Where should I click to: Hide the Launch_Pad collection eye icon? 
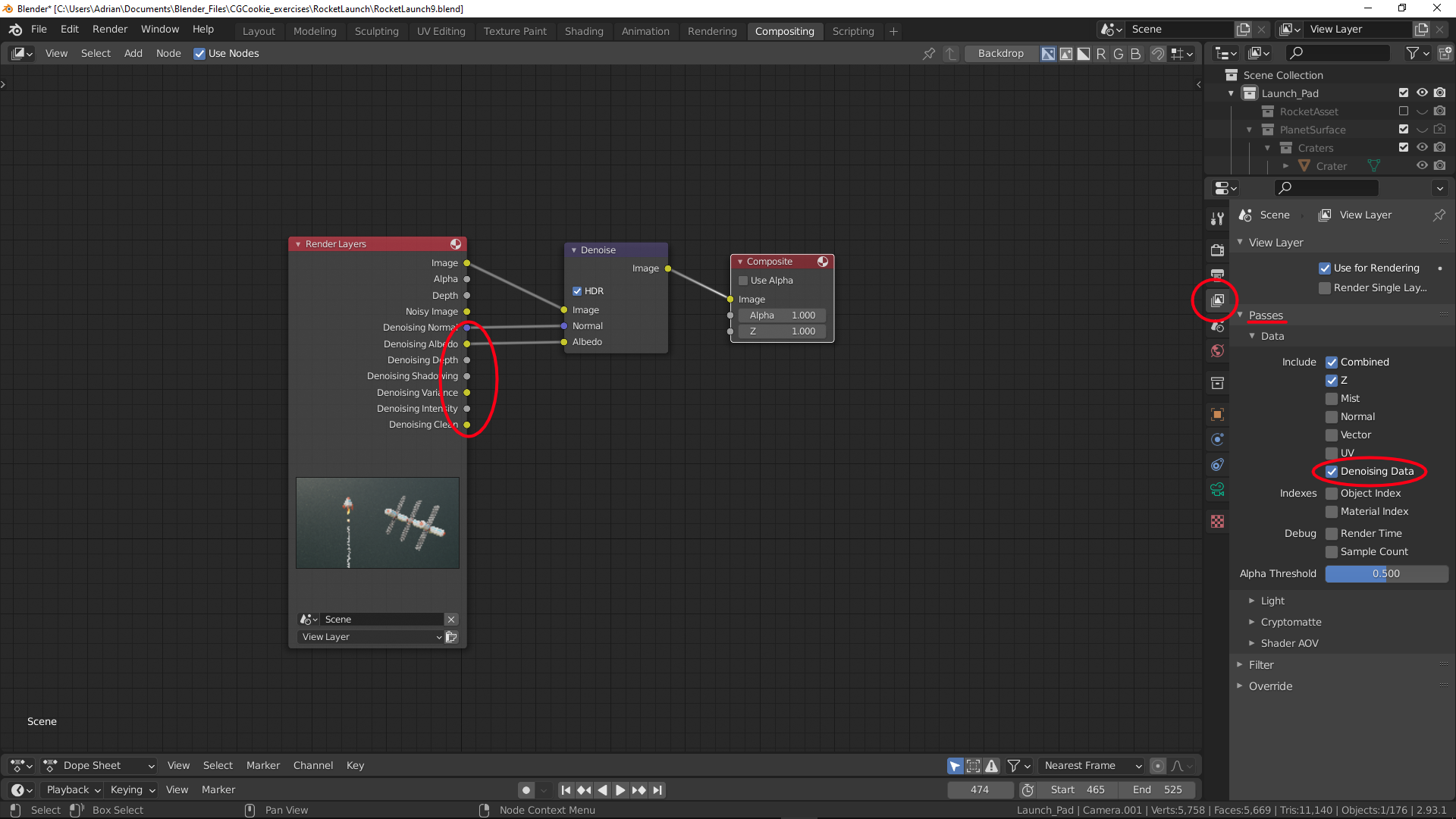1422,93
